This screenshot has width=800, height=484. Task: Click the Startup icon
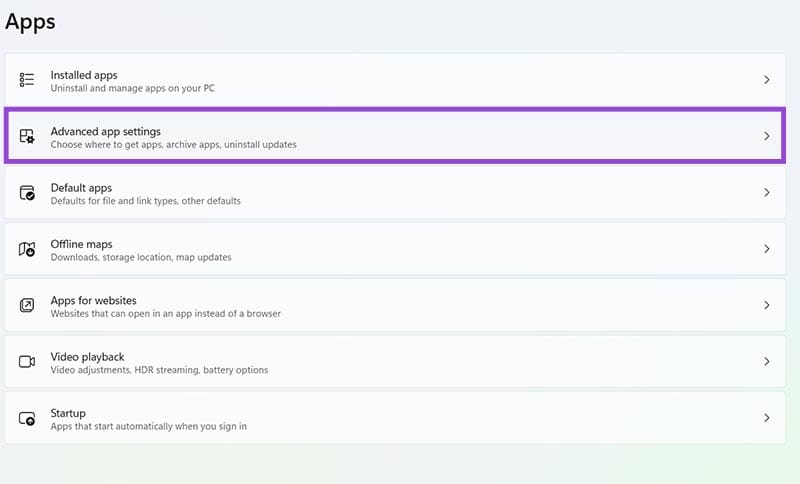click(x=27, y=418)
